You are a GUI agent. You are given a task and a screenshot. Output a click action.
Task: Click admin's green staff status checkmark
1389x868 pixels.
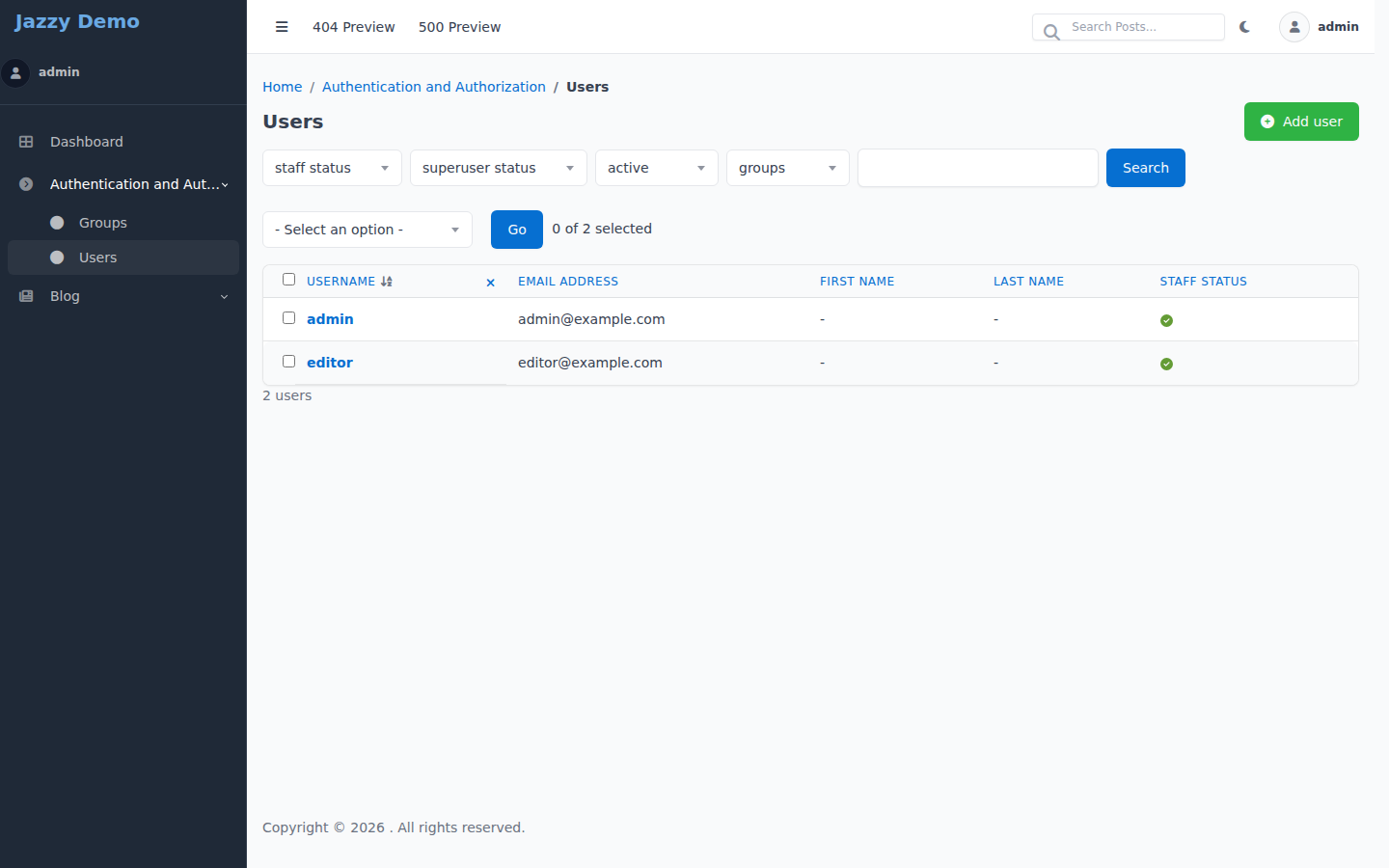click(x=1166, y=320)
